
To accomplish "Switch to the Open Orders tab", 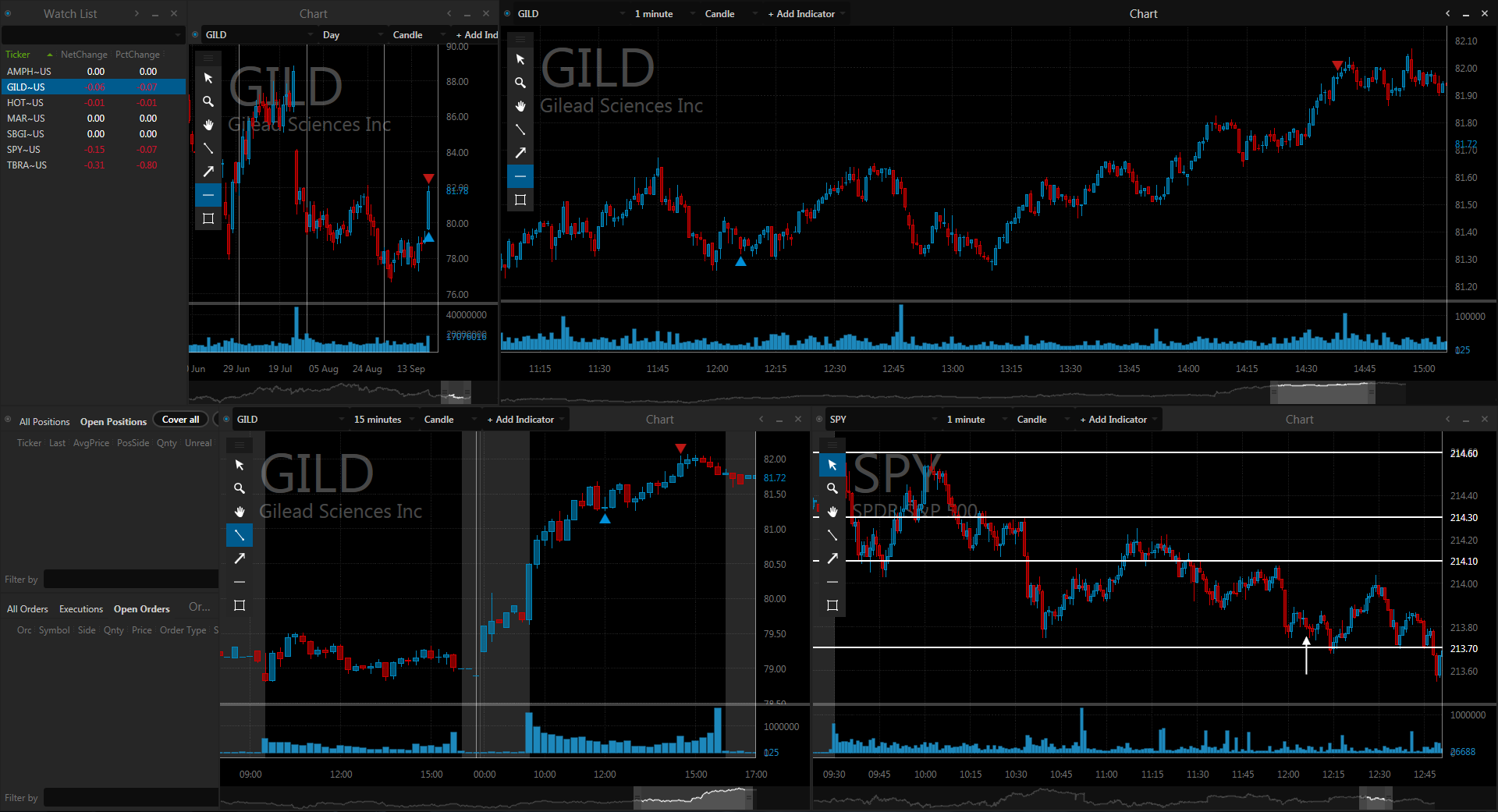I will 141,608.
